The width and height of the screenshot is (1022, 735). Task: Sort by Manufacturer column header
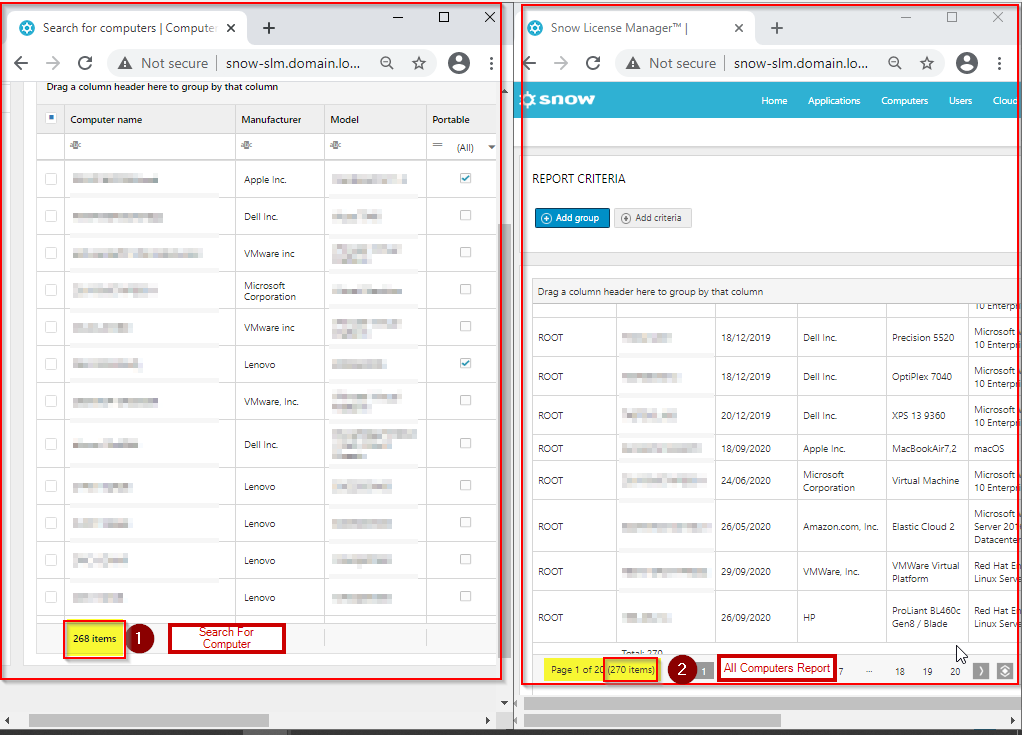(x=271, y=120)
